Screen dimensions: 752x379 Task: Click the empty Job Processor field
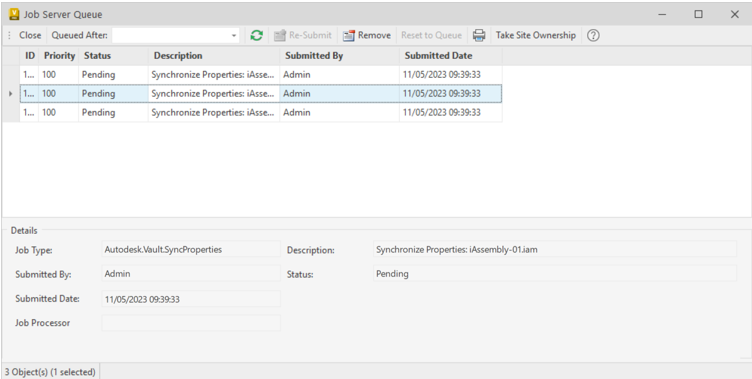[191, 323]
